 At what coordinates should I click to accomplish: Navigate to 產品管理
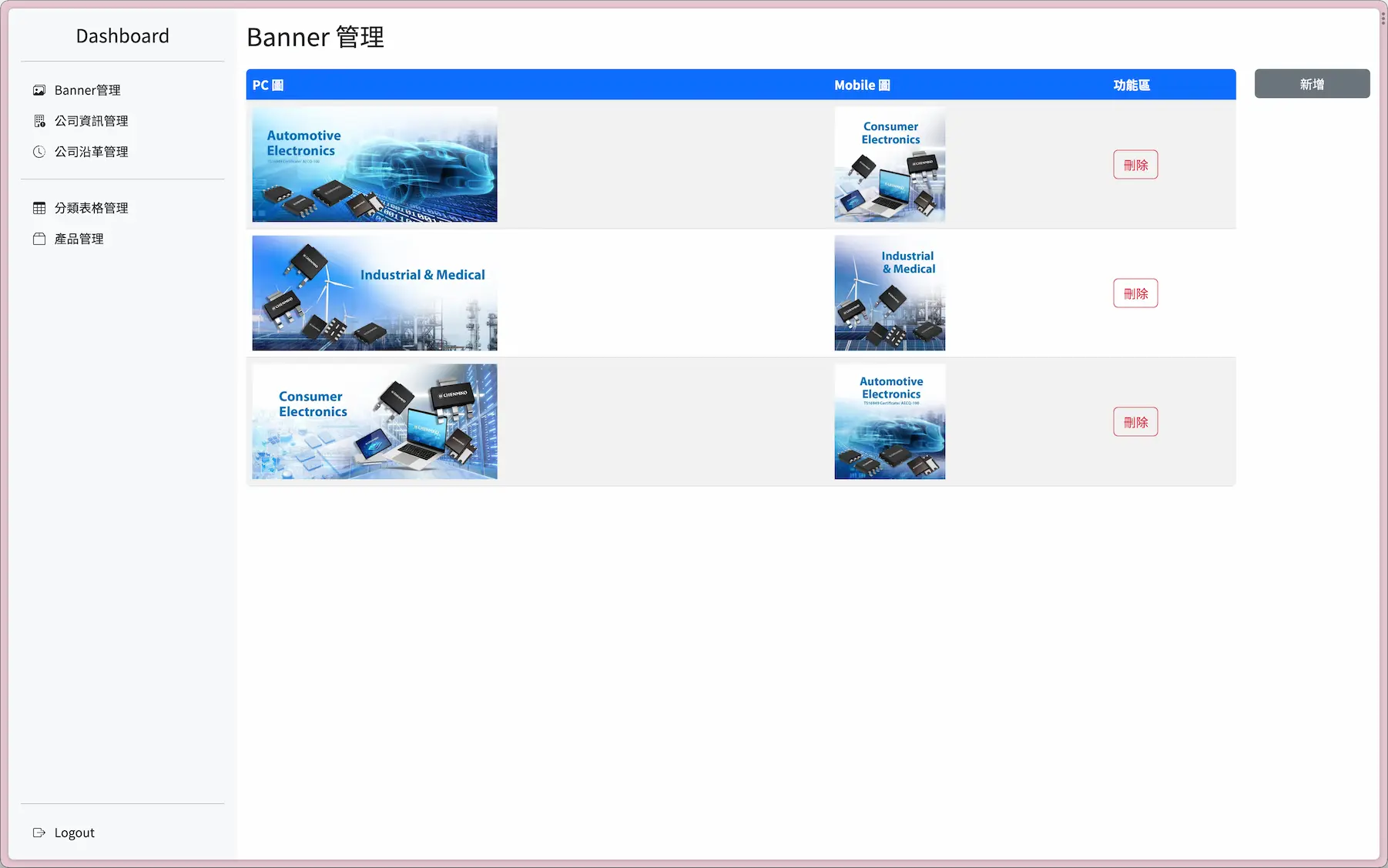click(79, 239)
